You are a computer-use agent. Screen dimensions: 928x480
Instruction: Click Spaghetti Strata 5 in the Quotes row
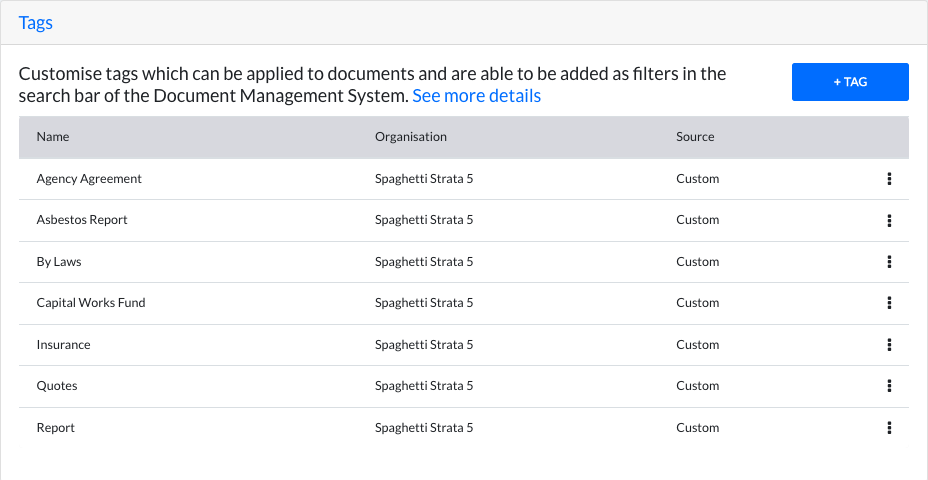pos(424,386)
